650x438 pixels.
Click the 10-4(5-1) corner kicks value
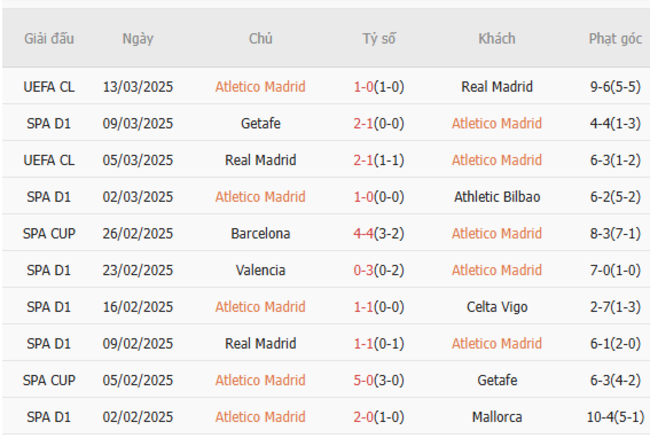pyautogui.click(x=616, y=417)
